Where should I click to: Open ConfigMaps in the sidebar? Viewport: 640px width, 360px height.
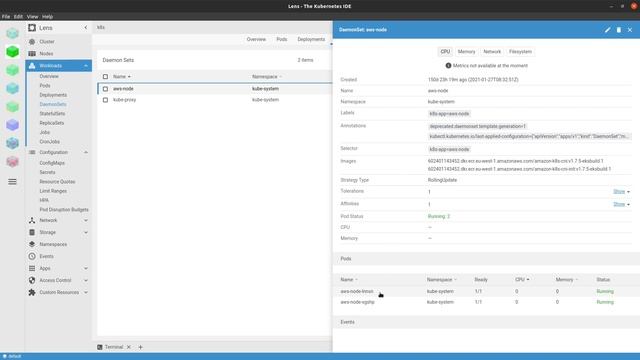[52, 163]
